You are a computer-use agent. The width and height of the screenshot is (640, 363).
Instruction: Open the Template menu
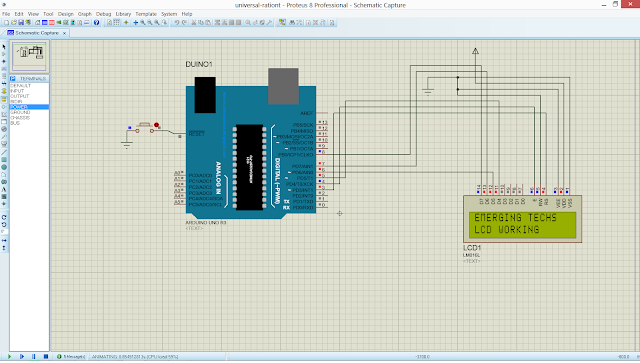pyautogui.click(x=146, y=14)
